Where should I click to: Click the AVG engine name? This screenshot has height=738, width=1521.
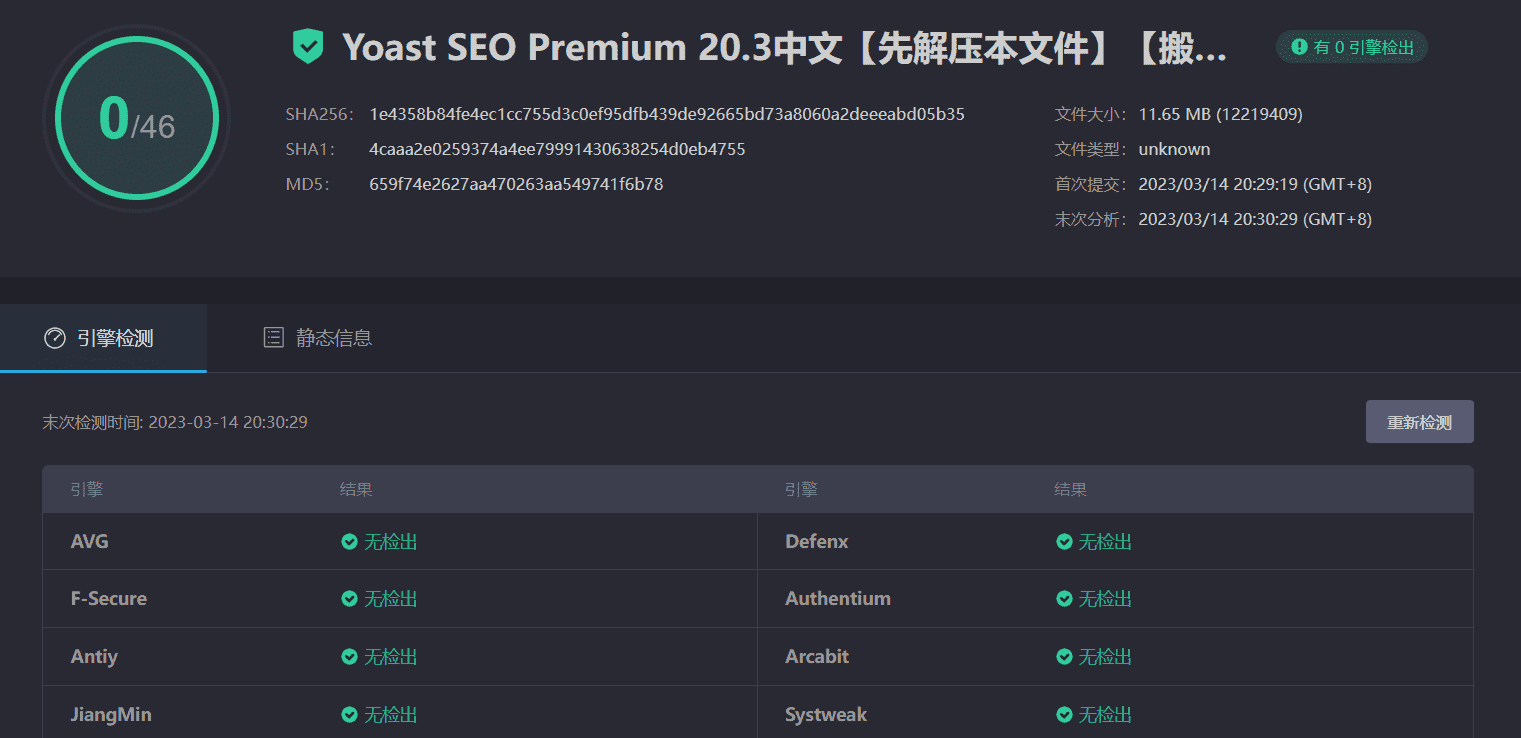89,542
